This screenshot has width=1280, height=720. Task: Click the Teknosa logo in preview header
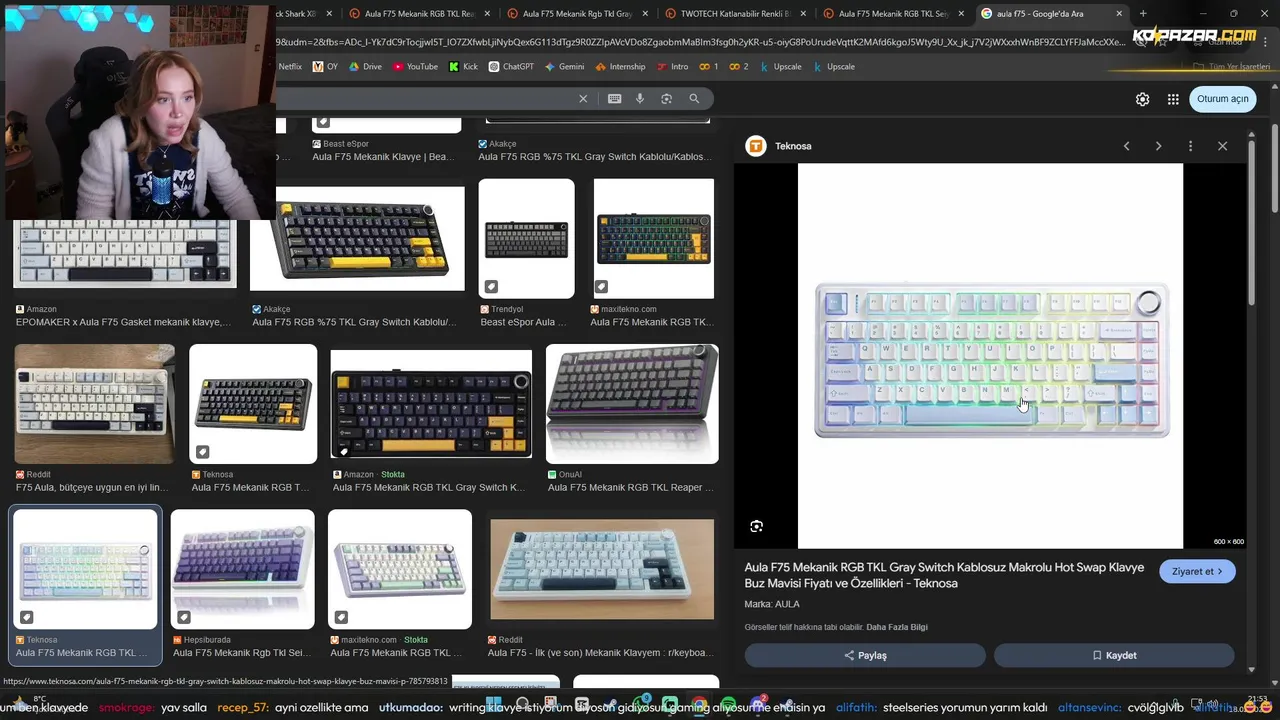tap(756, 146)
